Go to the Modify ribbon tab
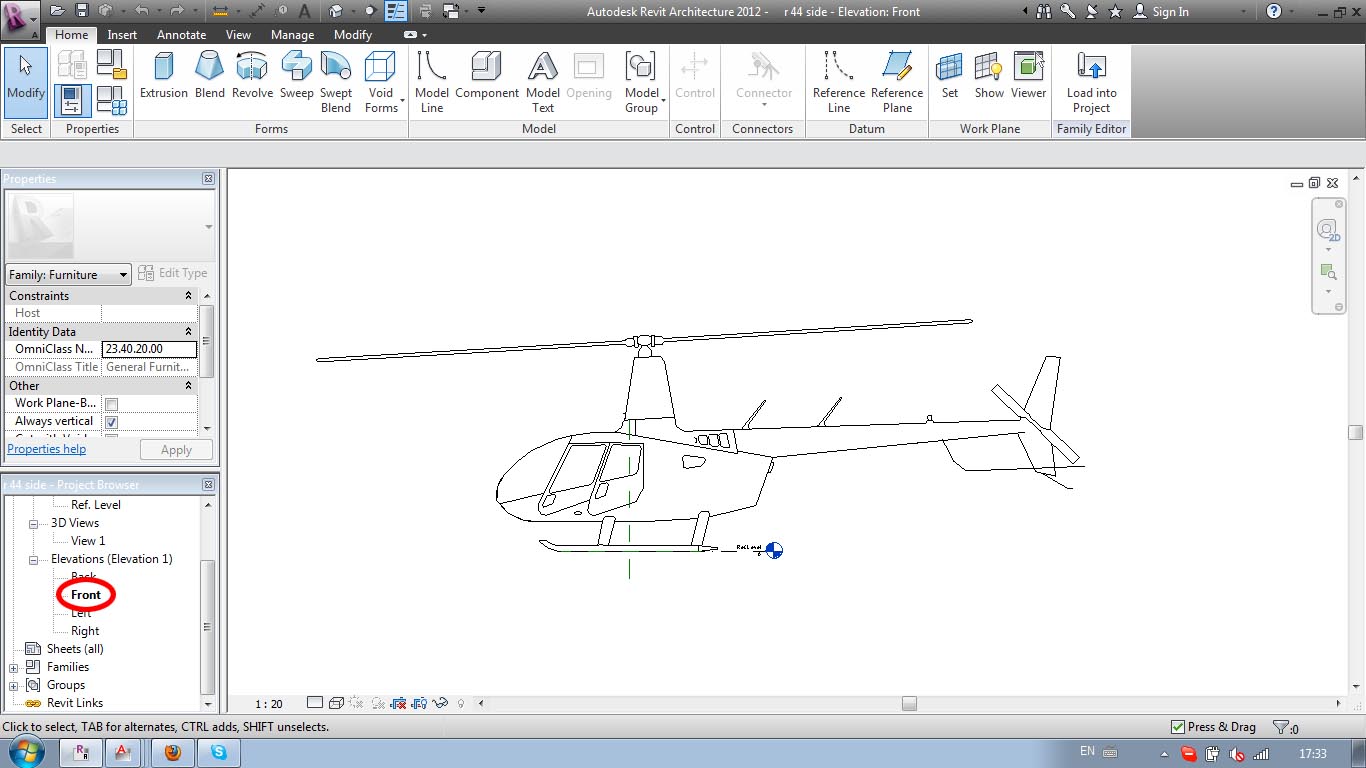This screenshot has width=1366, height=768. tap(352, 35)
